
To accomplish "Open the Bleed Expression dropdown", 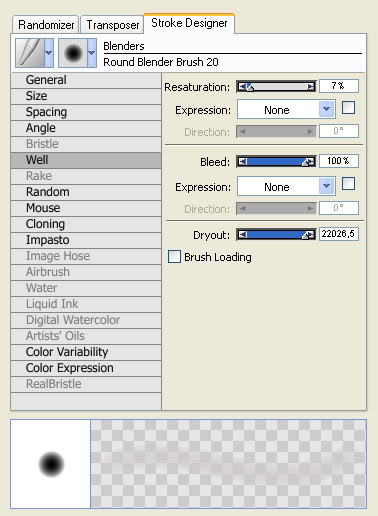I will tap(286, 186).
